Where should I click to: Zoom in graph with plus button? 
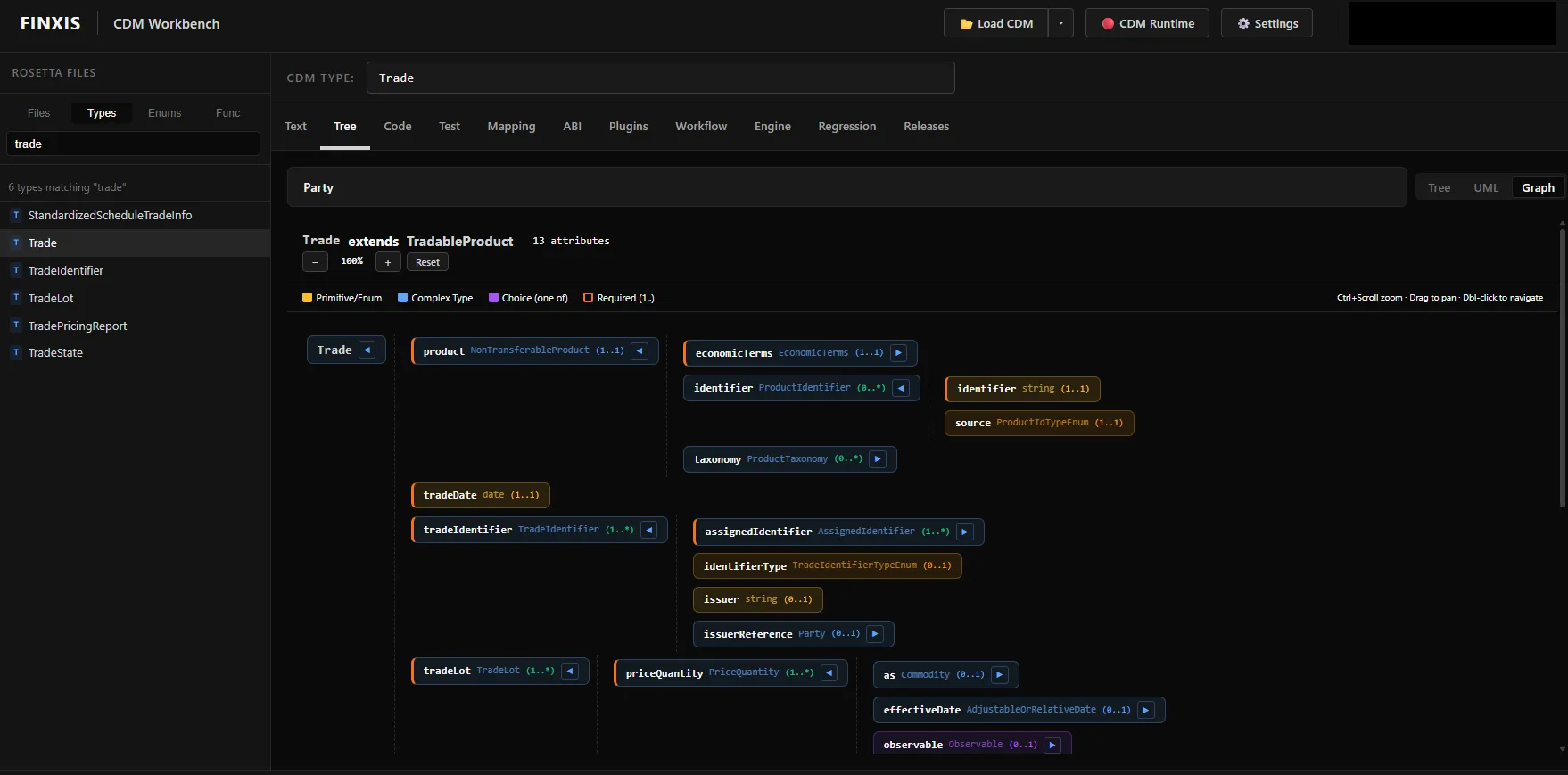pos(388,262)
